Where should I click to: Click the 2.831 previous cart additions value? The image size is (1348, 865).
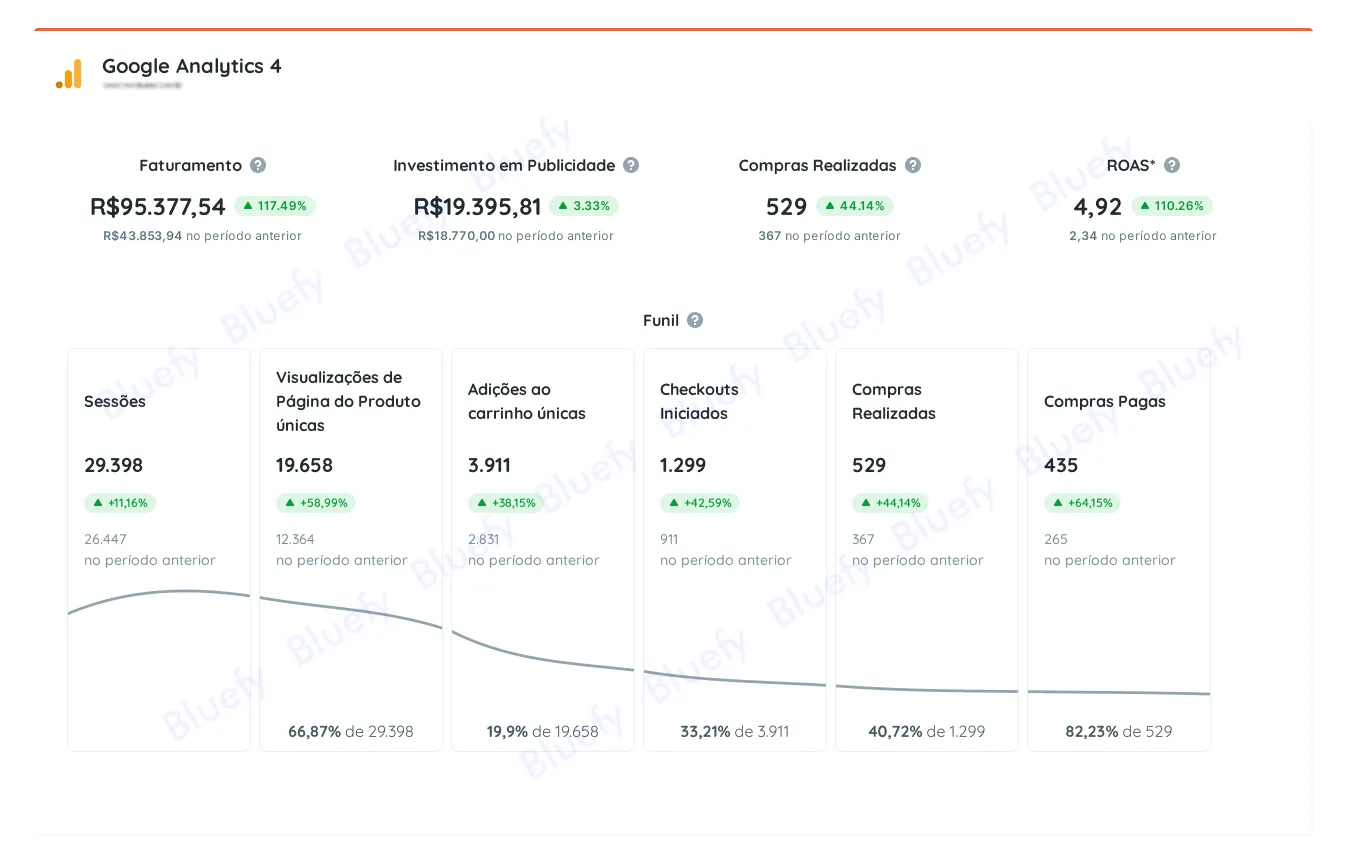(x=484, y=539)
